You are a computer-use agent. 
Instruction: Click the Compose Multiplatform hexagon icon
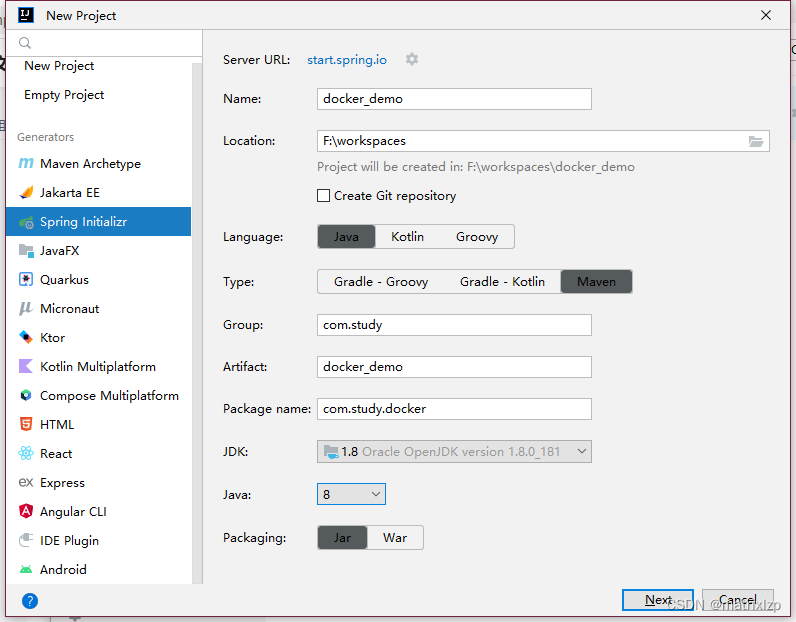click(x=26, y=396)
